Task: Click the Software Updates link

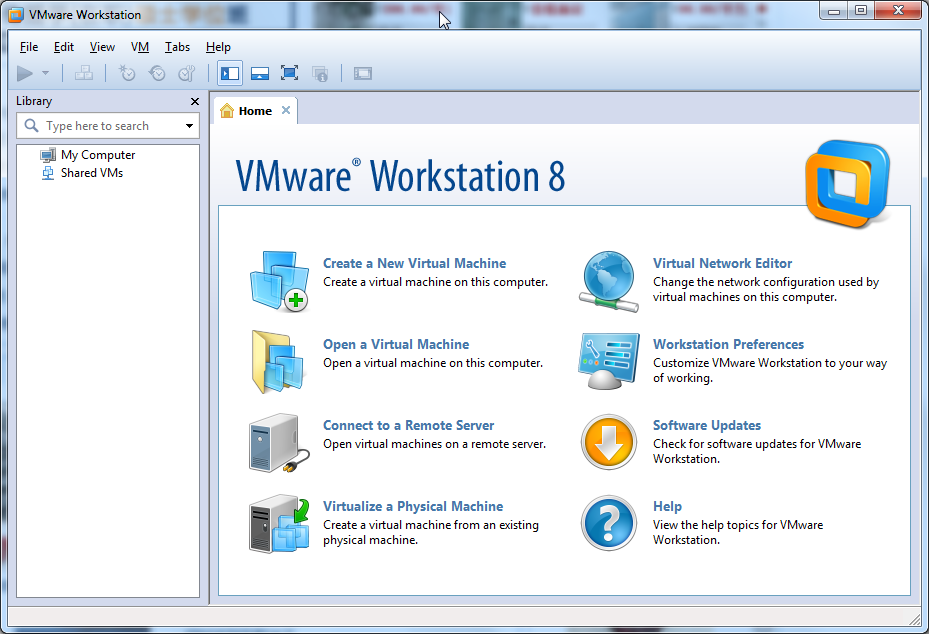Action: [707, 425]
